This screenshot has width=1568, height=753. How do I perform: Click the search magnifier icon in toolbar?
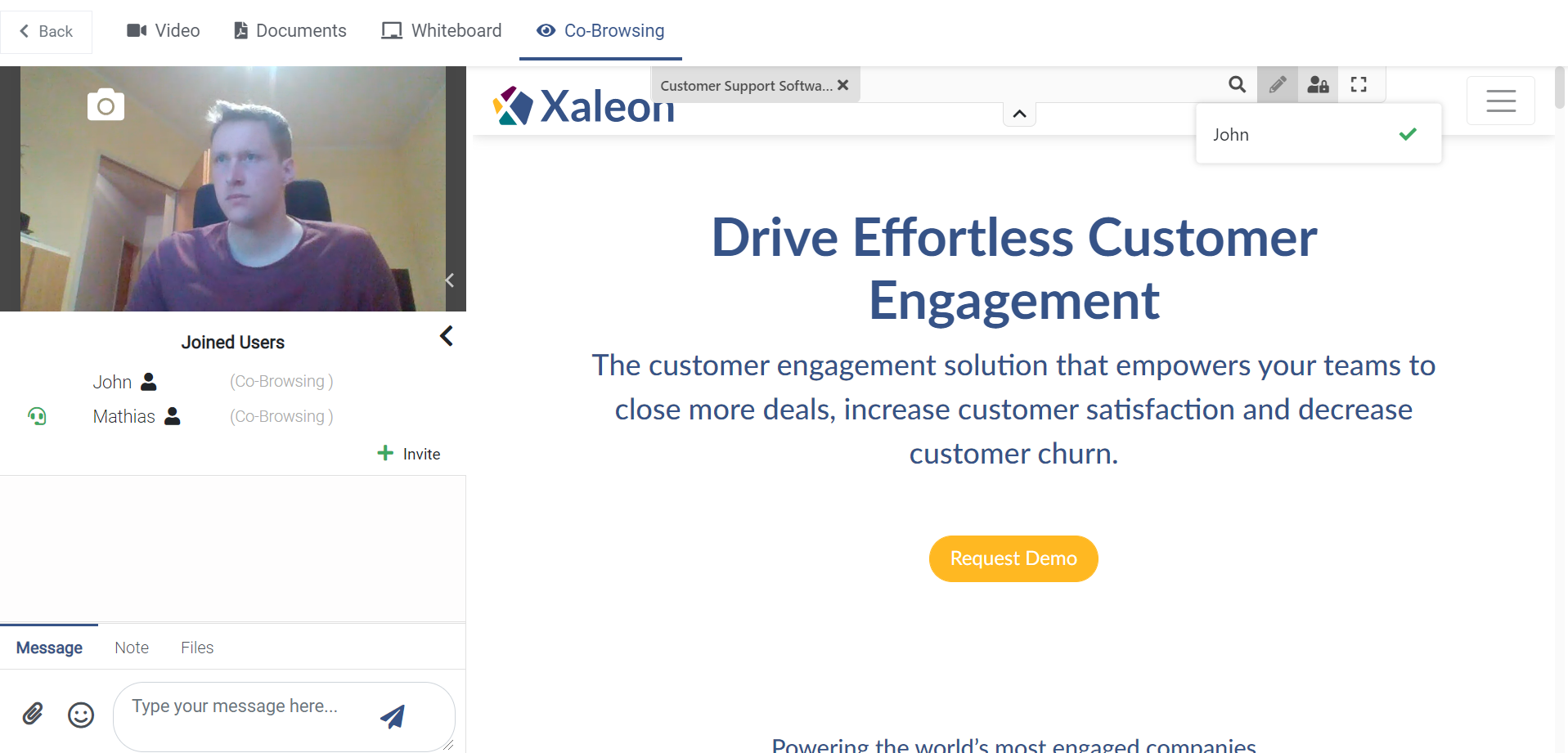[1237, 84]
